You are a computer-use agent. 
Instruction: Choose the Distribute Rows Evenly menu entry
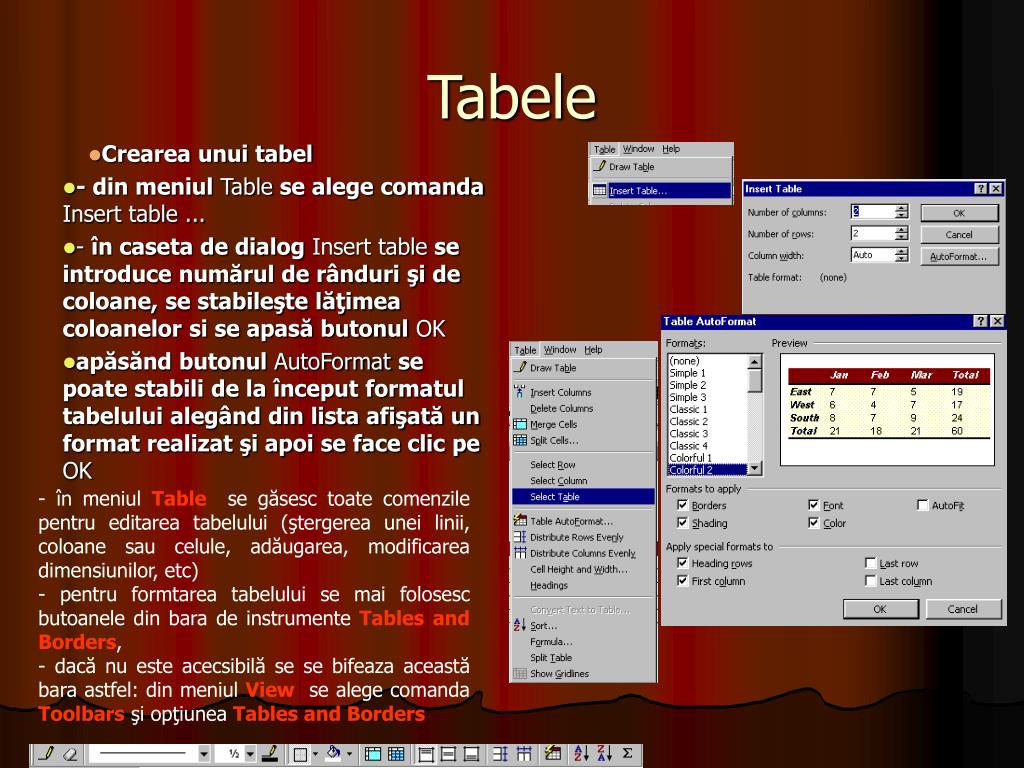tap(583, 537)
